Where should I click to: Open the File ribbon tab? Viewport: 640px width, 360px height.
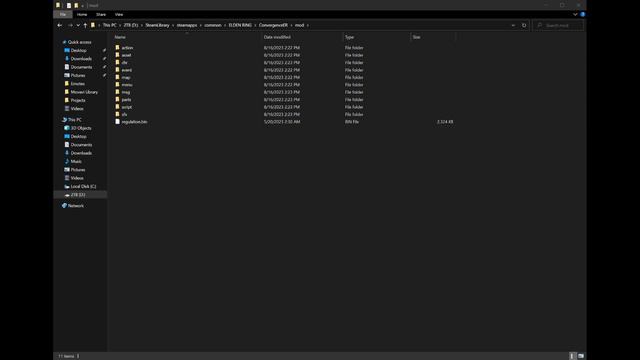63,14
